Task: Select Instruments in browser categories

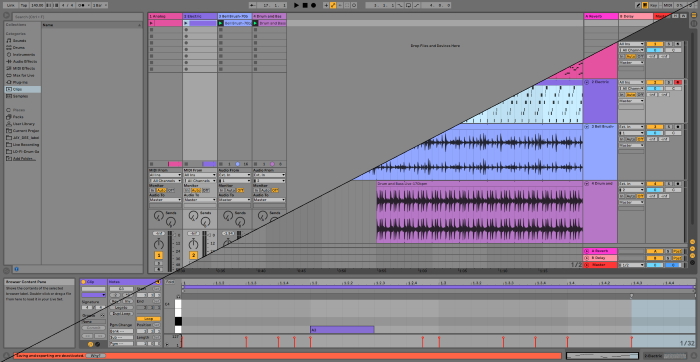Action: 23,54
